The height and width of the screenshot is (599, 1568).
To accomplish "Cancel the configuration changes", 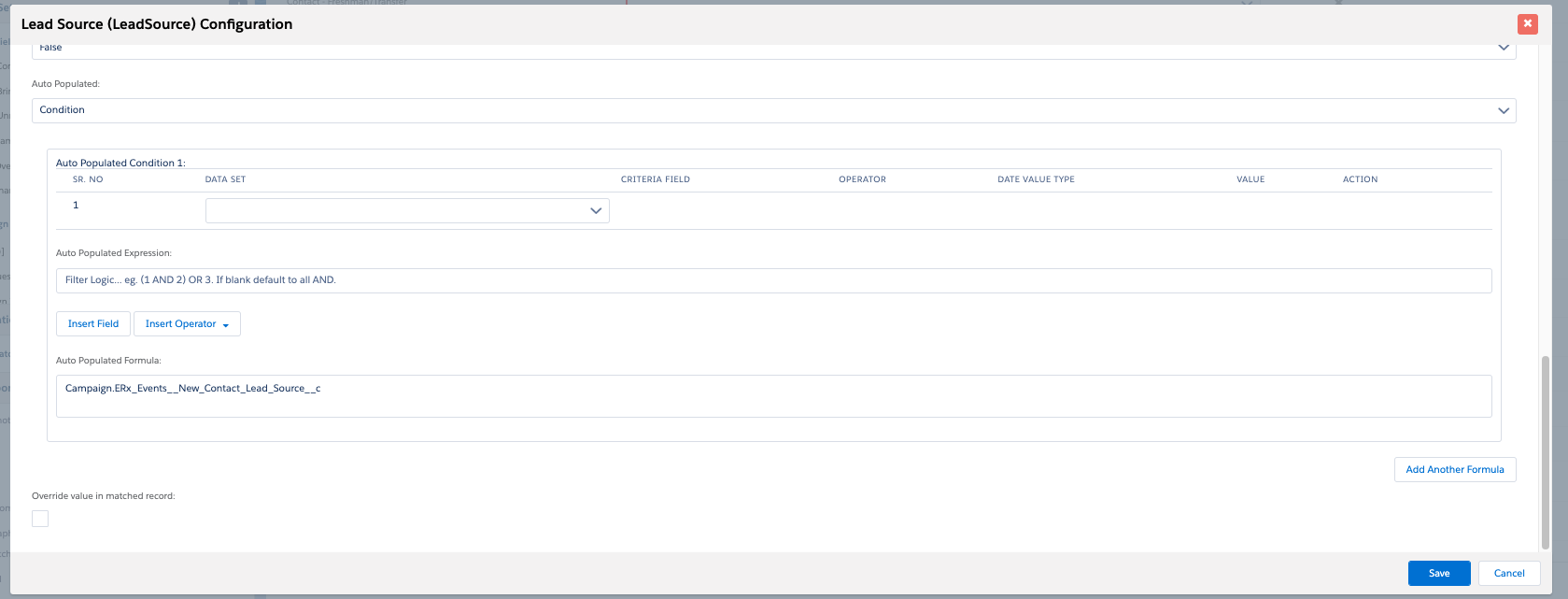I will click(x=1508, y=574).
